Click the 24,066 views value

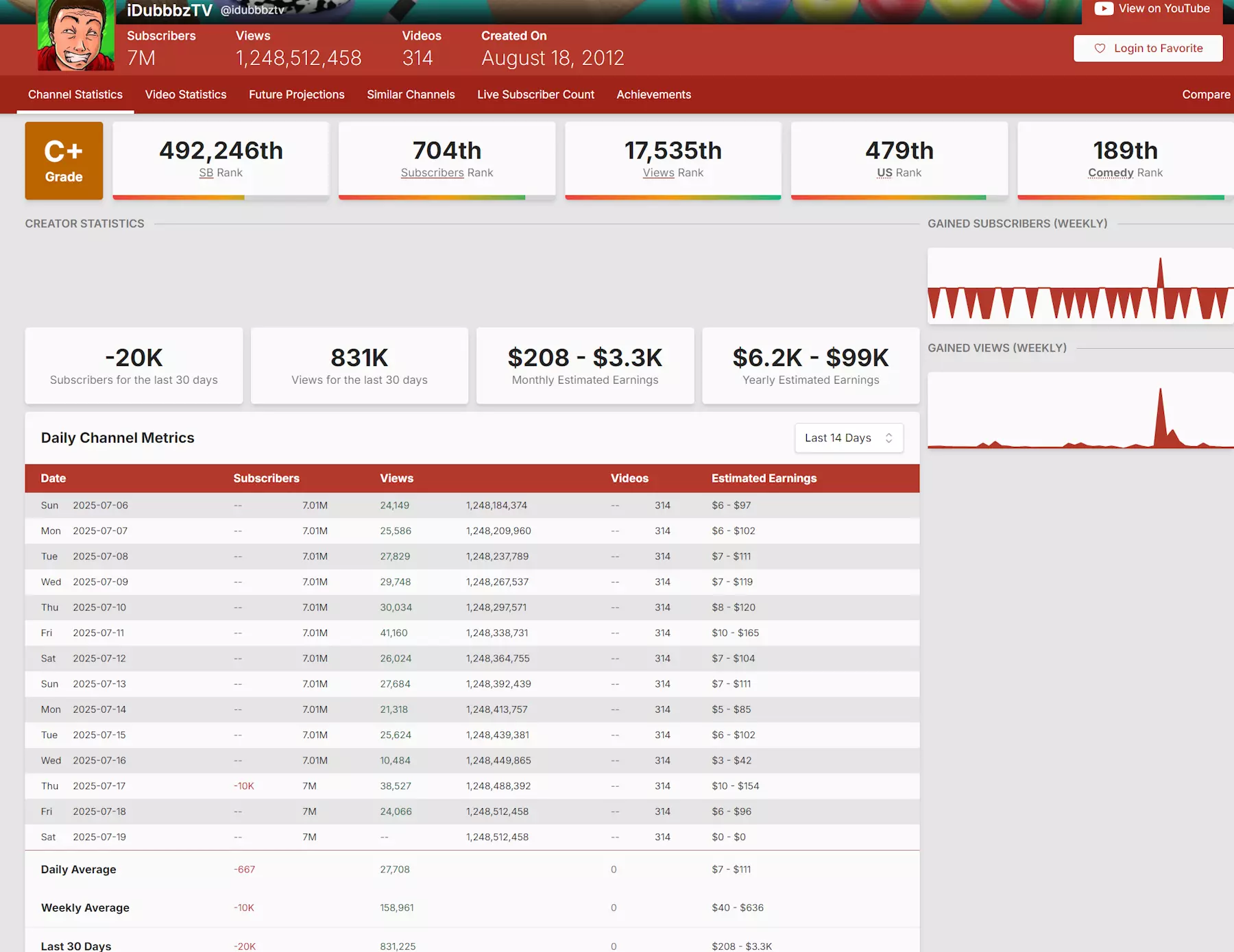[x=396, y=811]
